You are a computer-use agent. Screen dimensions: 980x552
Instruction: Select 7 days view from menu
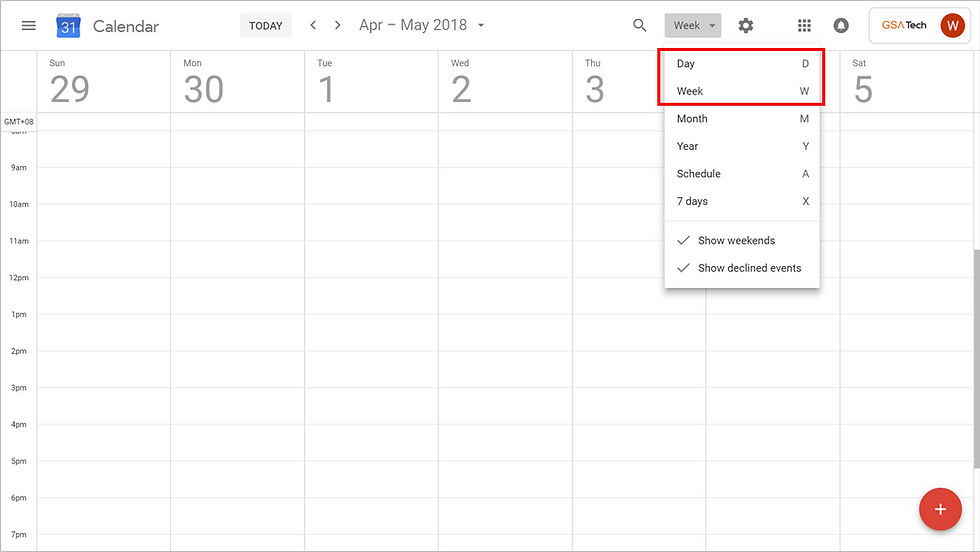742,201
